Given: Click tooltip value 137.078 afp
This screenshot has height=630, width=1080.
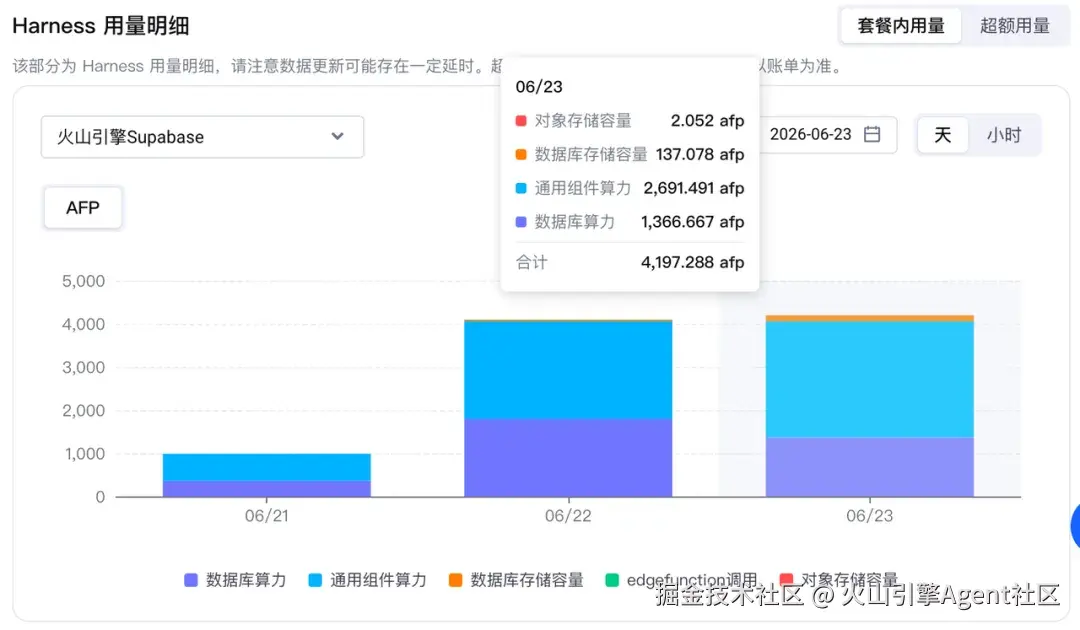Looking at the screenshot, I should click(x=700, y=154).
